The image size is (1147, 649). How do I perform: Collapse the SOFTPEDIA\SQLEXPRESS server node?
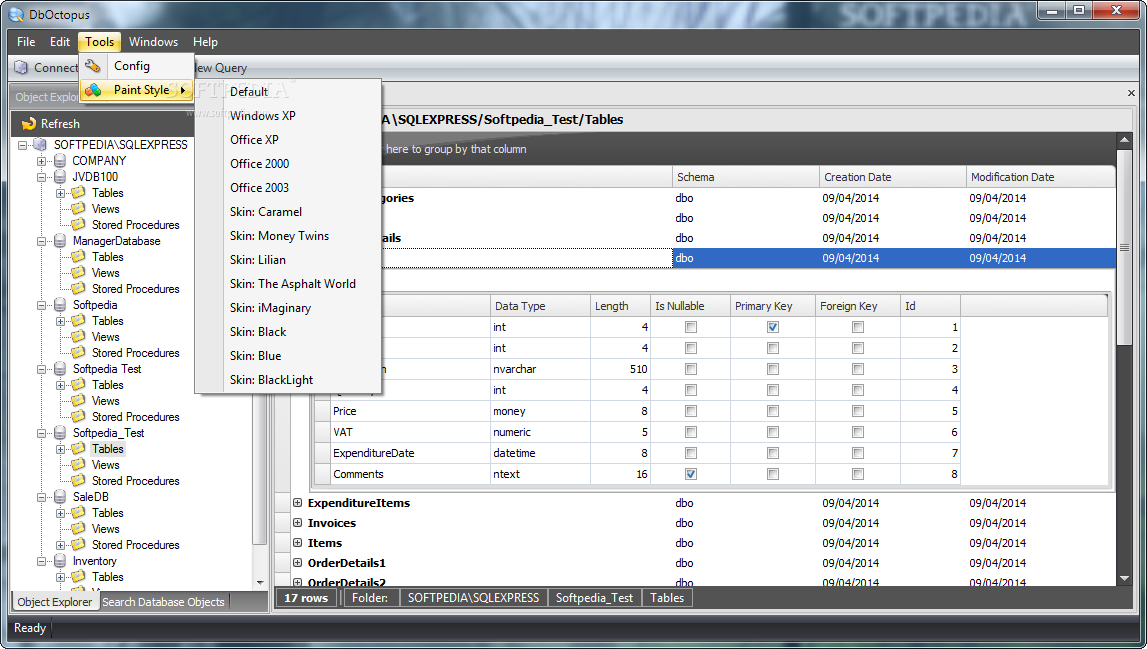coord(23,145)
